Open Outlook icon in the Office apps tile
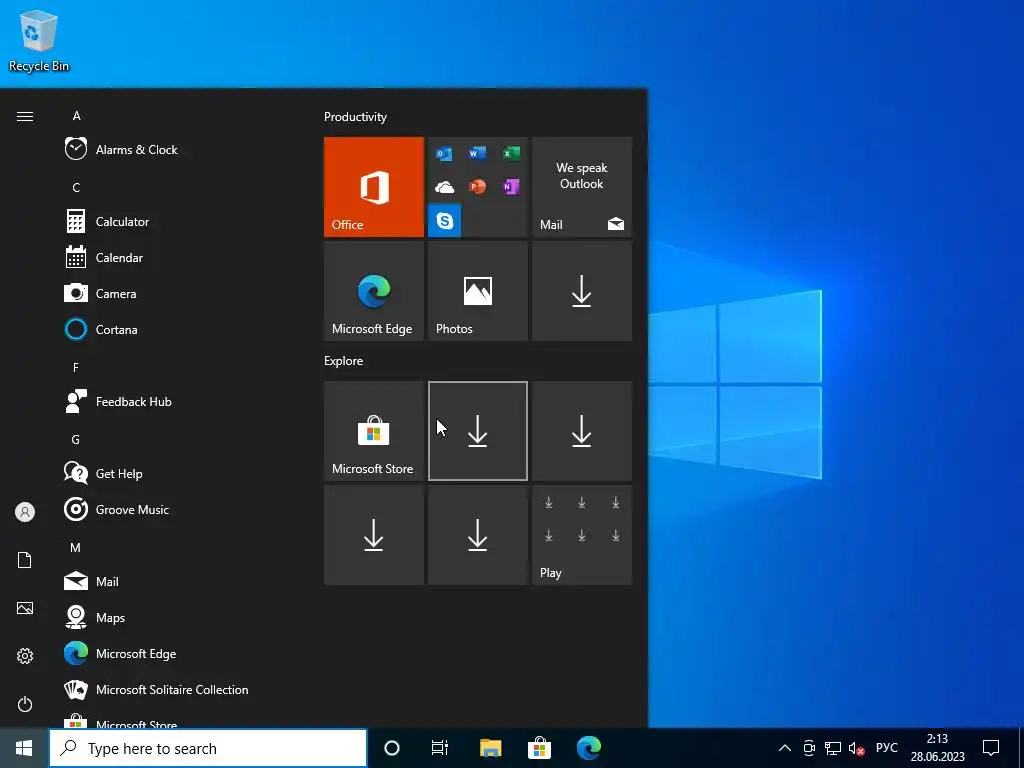 click(x=444, y=154)
